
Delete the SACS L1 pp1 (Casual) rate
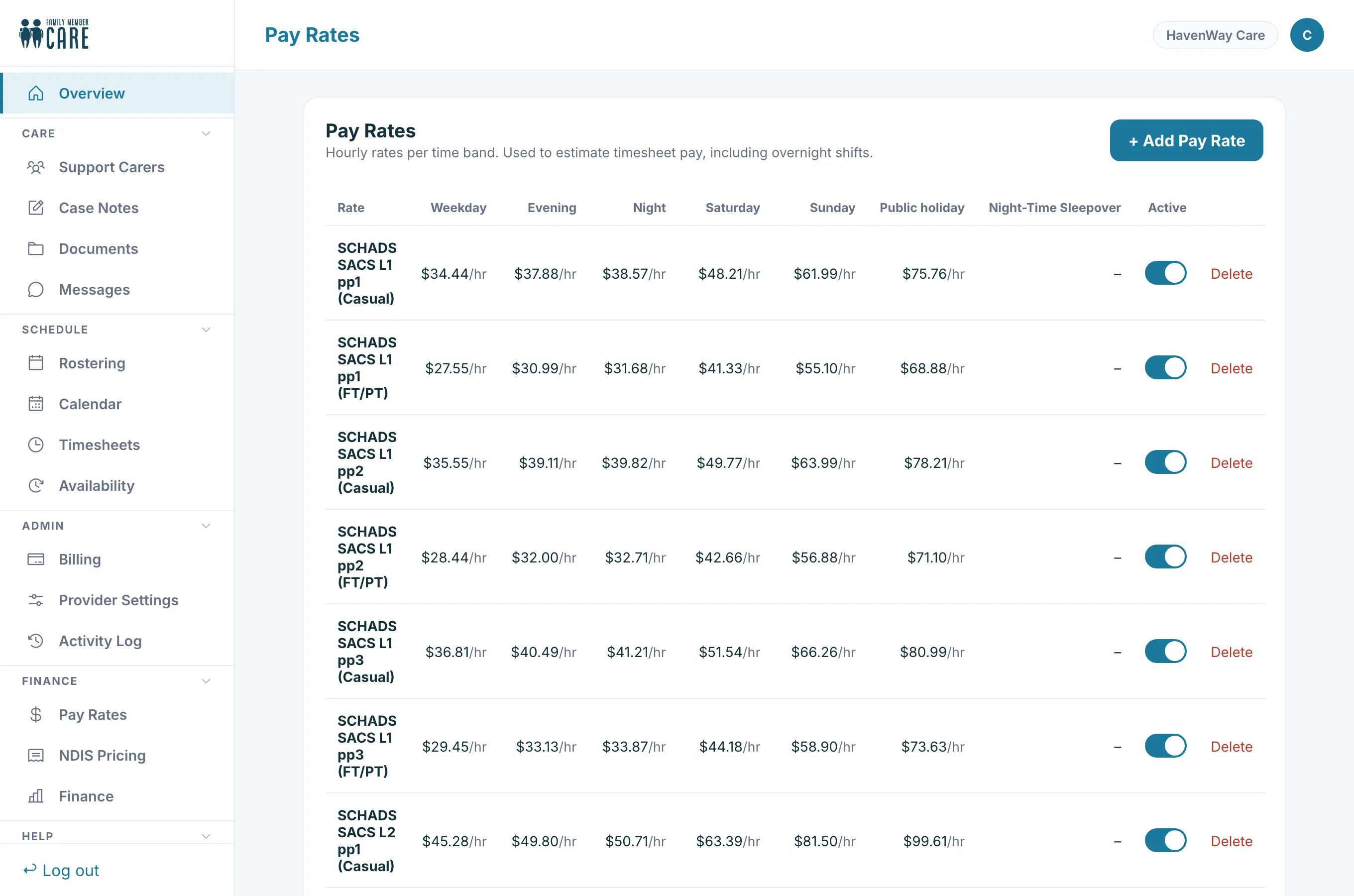(1231, 274)
